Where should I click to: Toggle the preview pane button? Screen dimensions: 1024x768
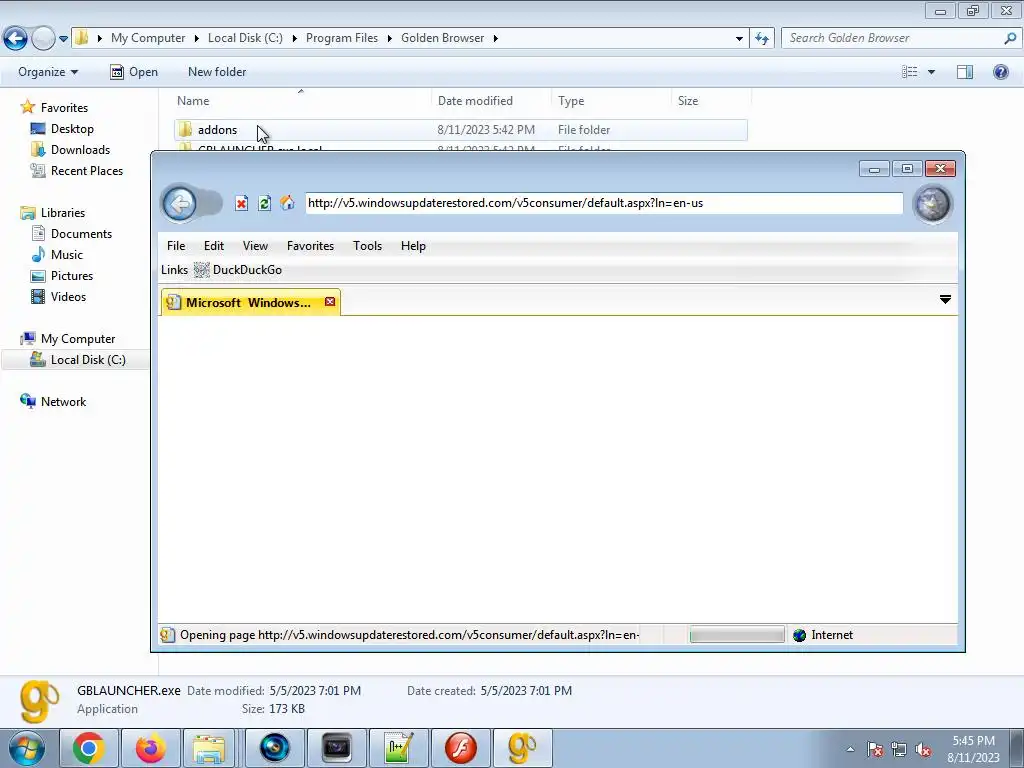965,72
